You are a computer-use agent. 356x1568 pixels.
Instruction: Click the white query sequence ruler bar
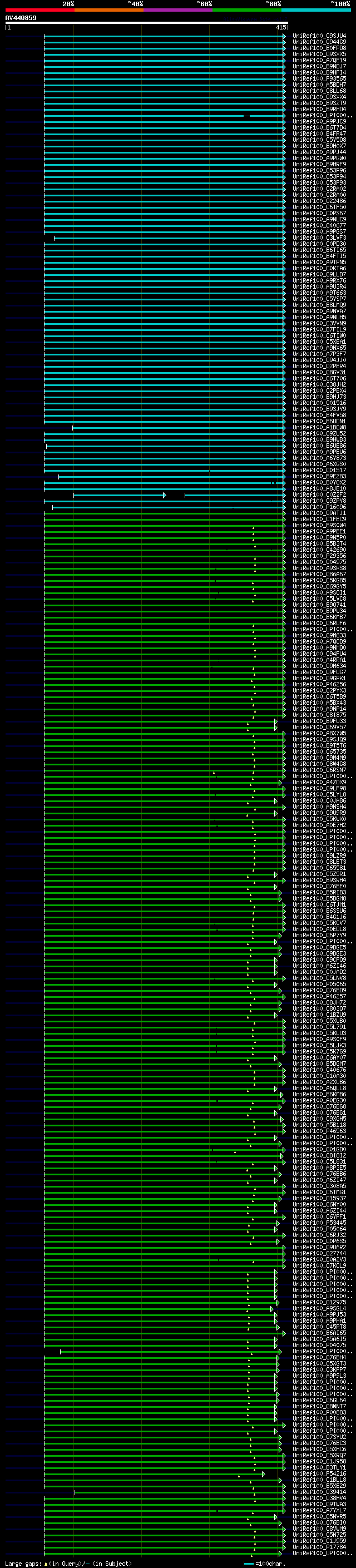pos(147,23)
